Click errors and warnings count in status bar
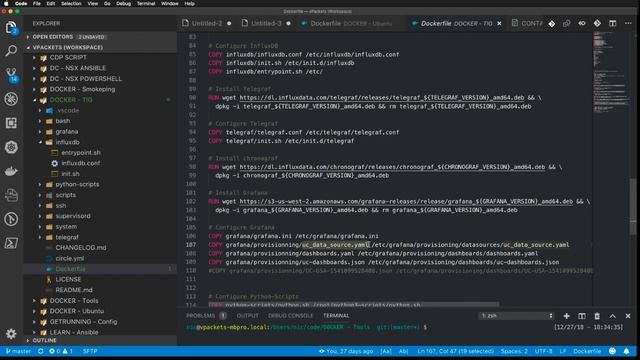640x360 pixels. coord(61,351)
